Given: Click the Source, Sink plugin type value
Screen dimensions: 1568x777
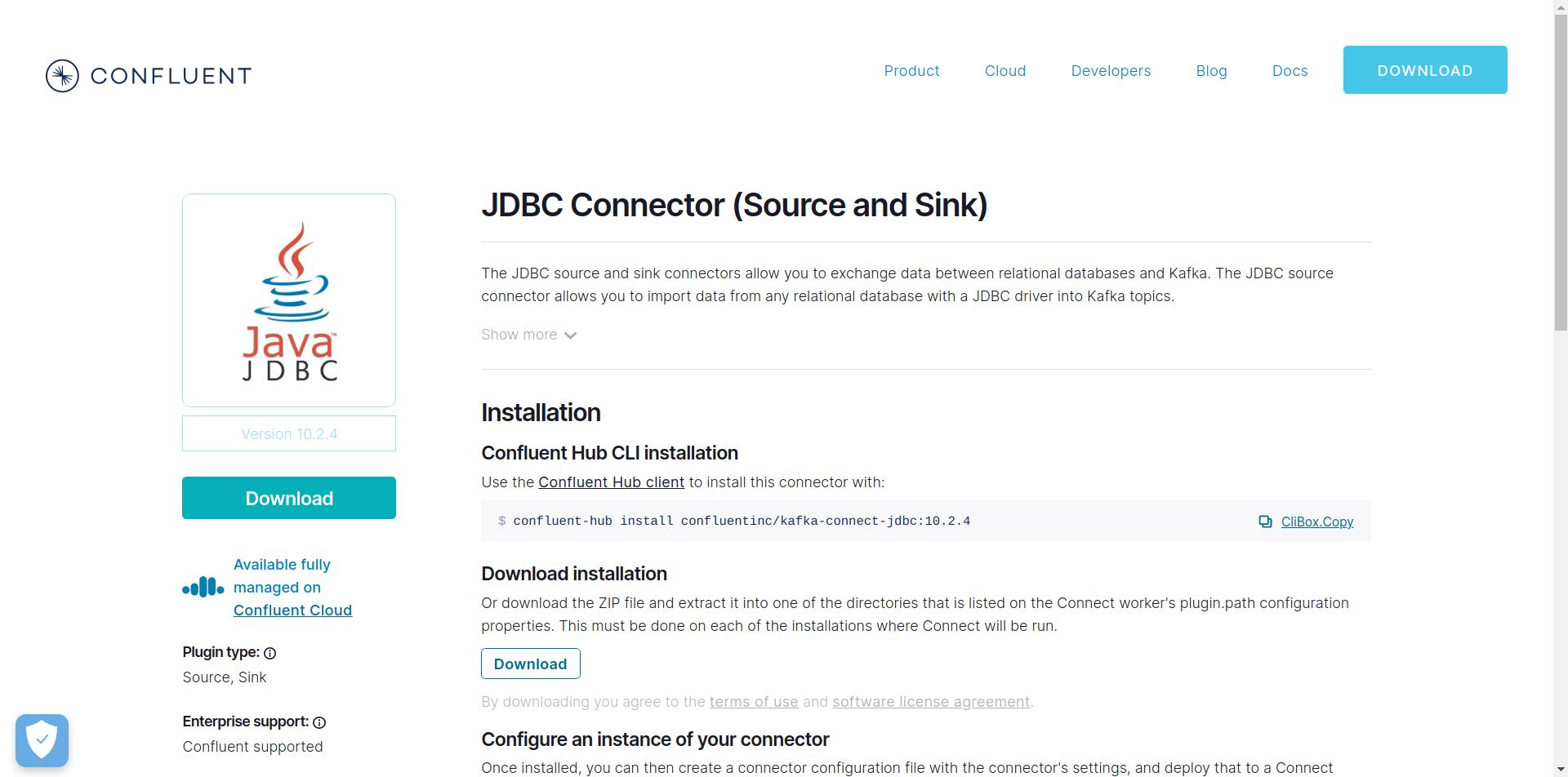Looking at the screenshot, I should coord(225,677).
